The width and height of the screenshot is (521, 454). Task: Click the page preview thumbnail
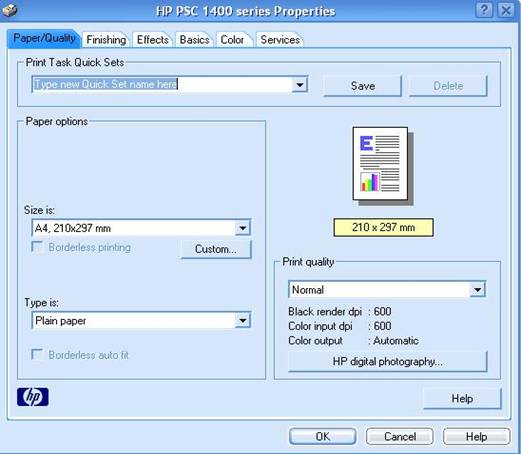(x=383, y=166)
